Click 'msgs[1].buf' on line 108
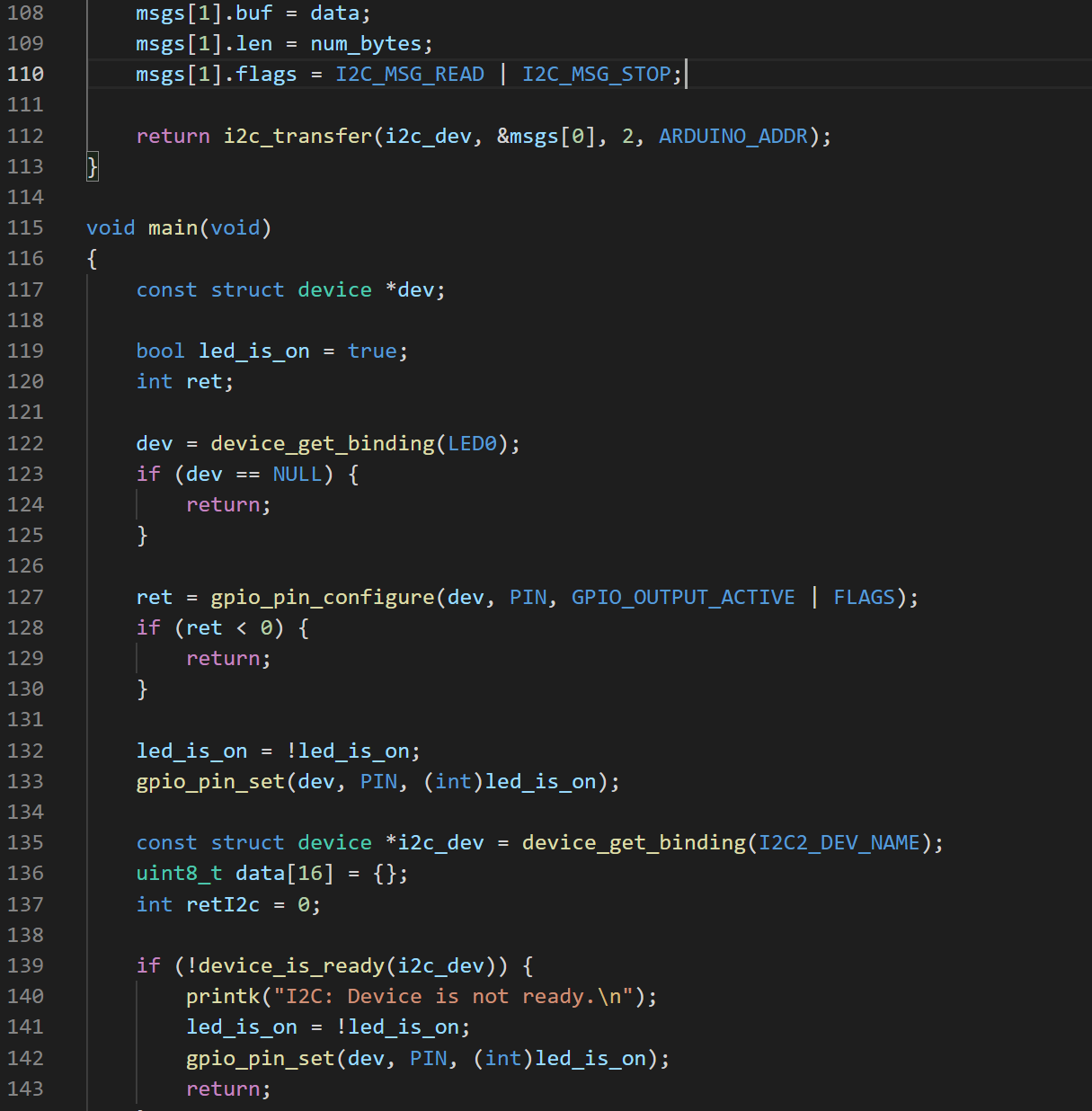The height and width of the screenshot is (1111, 1092). tap(204, 13)
